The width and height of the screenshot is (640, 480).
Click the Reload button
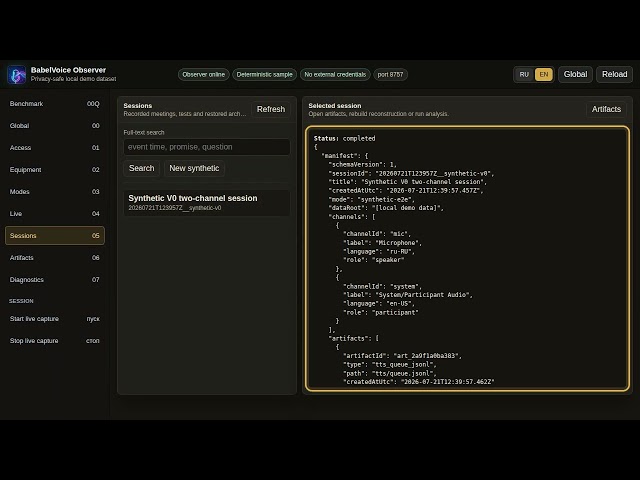click(614, 74)
